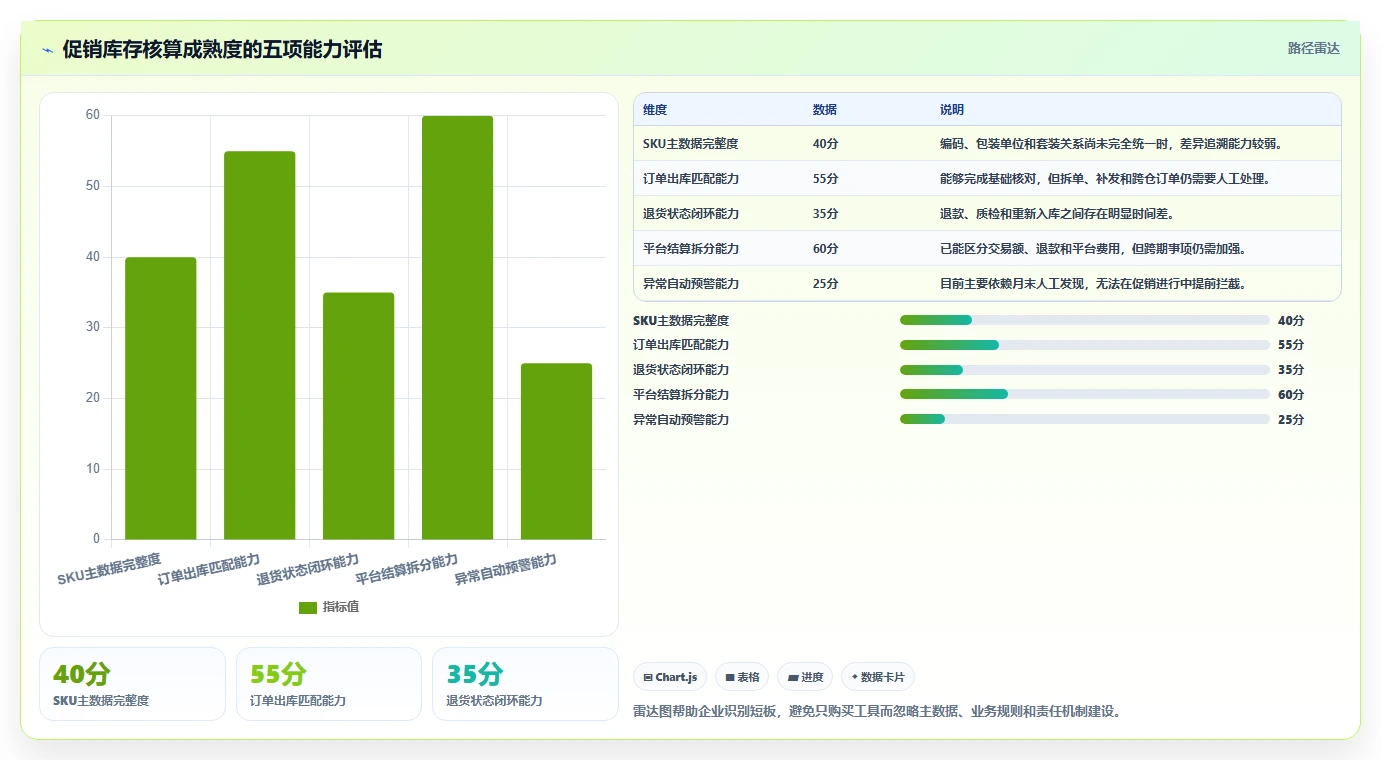Click the dashboard title 促销库存核算成熟度的五项能力评估
This screenshot has height=760, width=1381.
click(222, 50)
